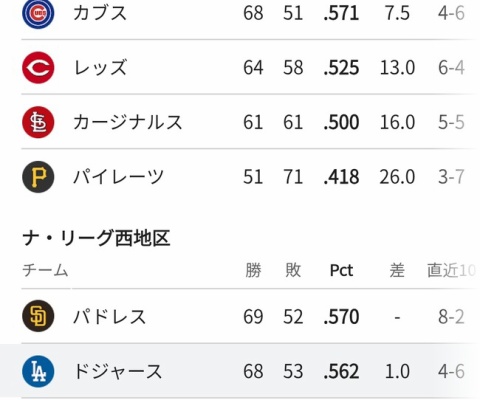The image size is (480, 400).
Task: Click the Padres team logo
Action: point(38,316)
